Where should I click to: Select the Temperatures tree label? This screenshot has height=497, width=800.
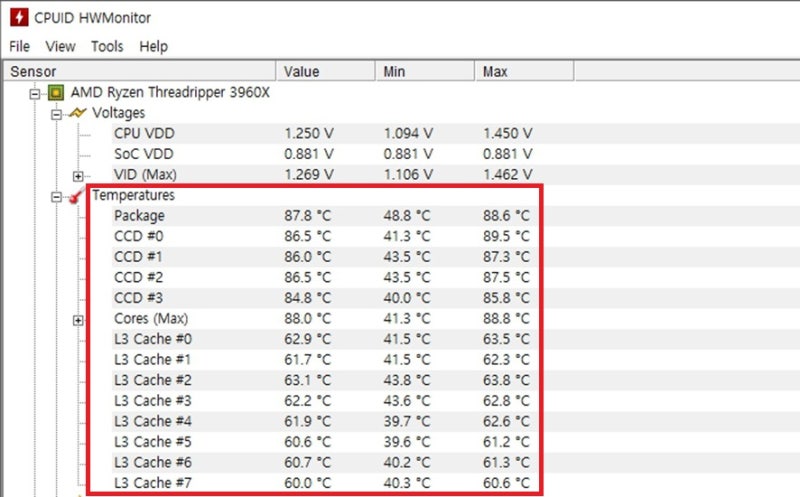(133, 195)
